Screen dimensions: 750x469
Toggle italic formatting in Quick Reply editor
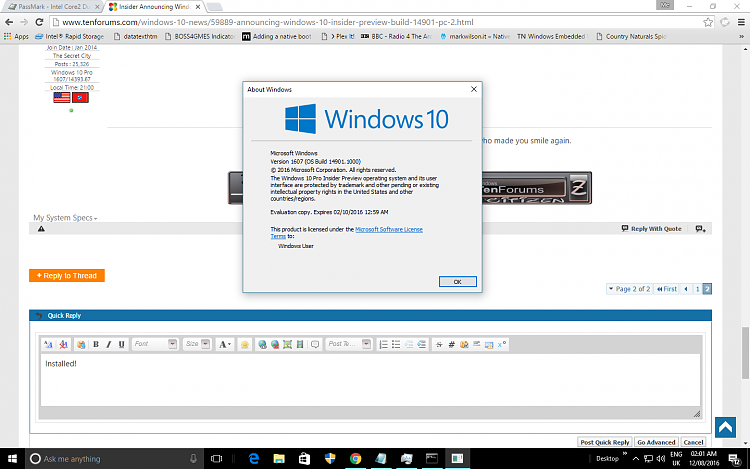[x=109, y=344]
